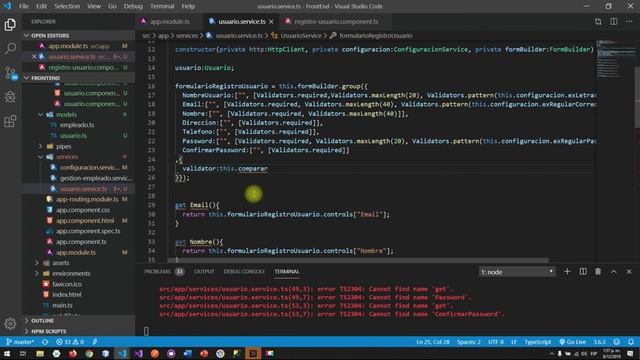Open File Explorer from the taskbar
640x360 pixels.
click(x=40, y=353)
